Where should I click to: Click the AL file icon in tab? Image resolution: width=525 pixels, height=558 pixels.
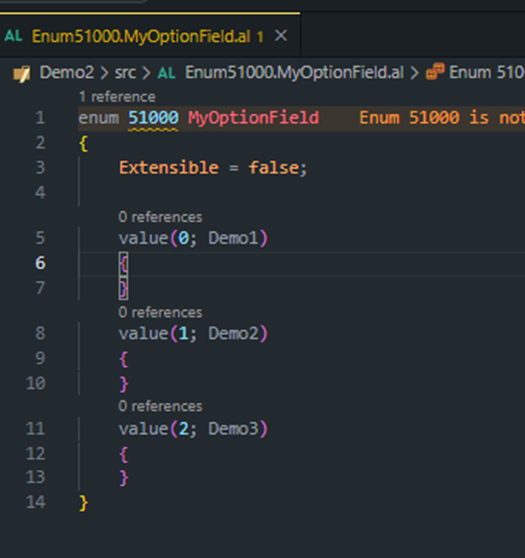(14, 36)
